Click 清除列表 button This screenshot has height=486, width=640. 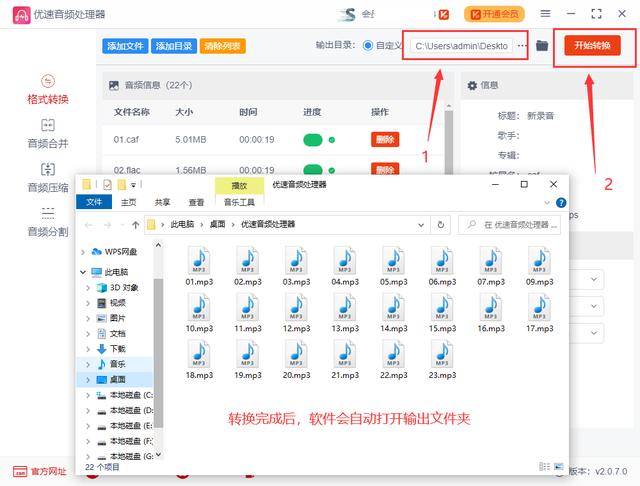pyautogui.click(x=222, y=46)
